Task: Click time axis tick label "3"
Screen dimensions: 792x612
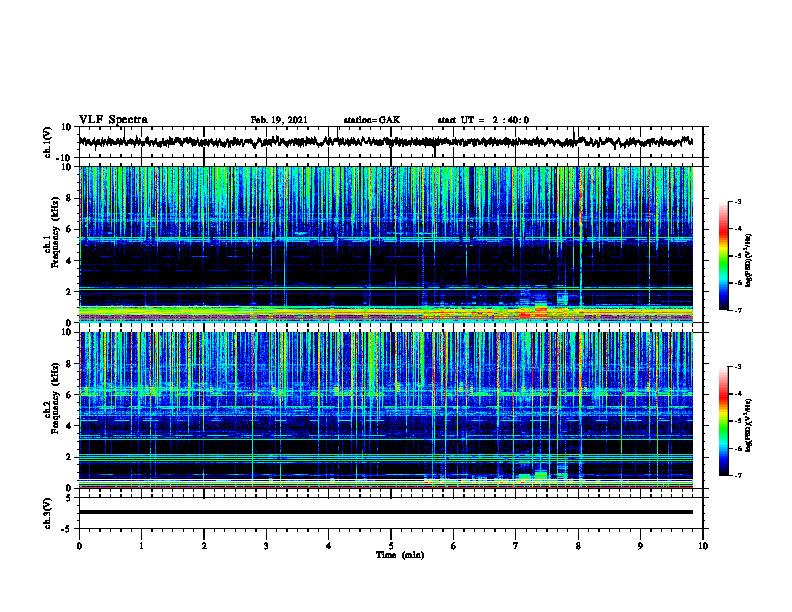Action: [266, 546]
